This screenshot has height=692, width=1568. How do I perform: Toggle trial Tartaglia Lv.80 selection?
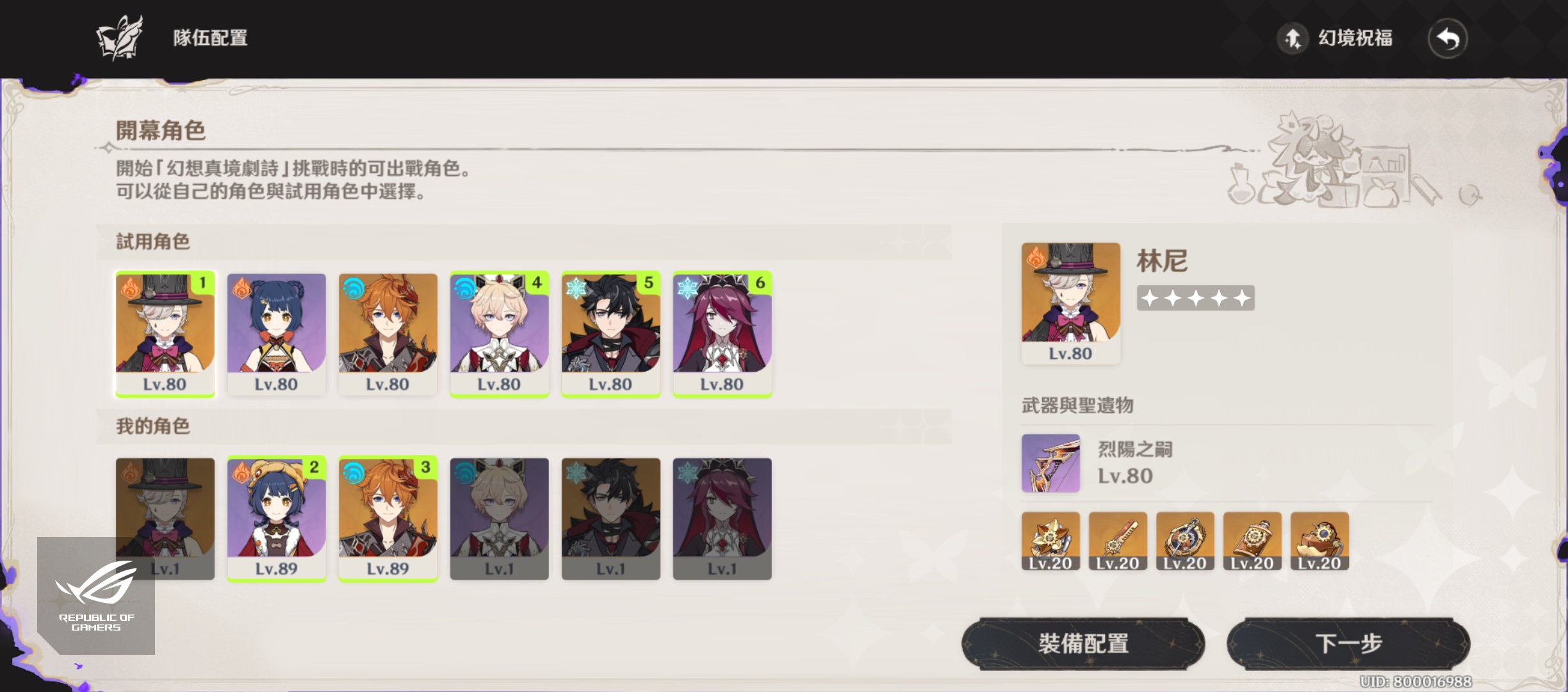click(x=388, y=334)
